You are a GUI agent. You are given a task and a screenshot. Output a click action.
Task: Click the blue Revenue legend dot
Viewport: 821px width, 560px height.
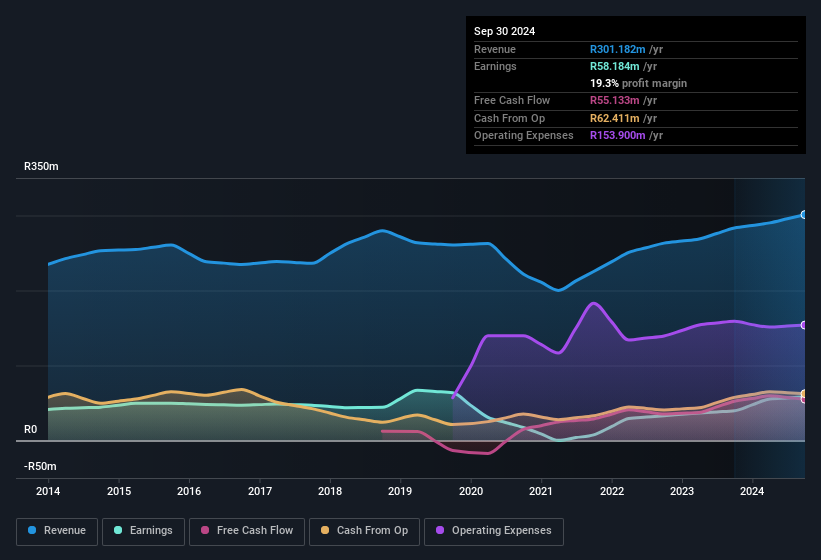pyautogui.click(x=33, y=531)
